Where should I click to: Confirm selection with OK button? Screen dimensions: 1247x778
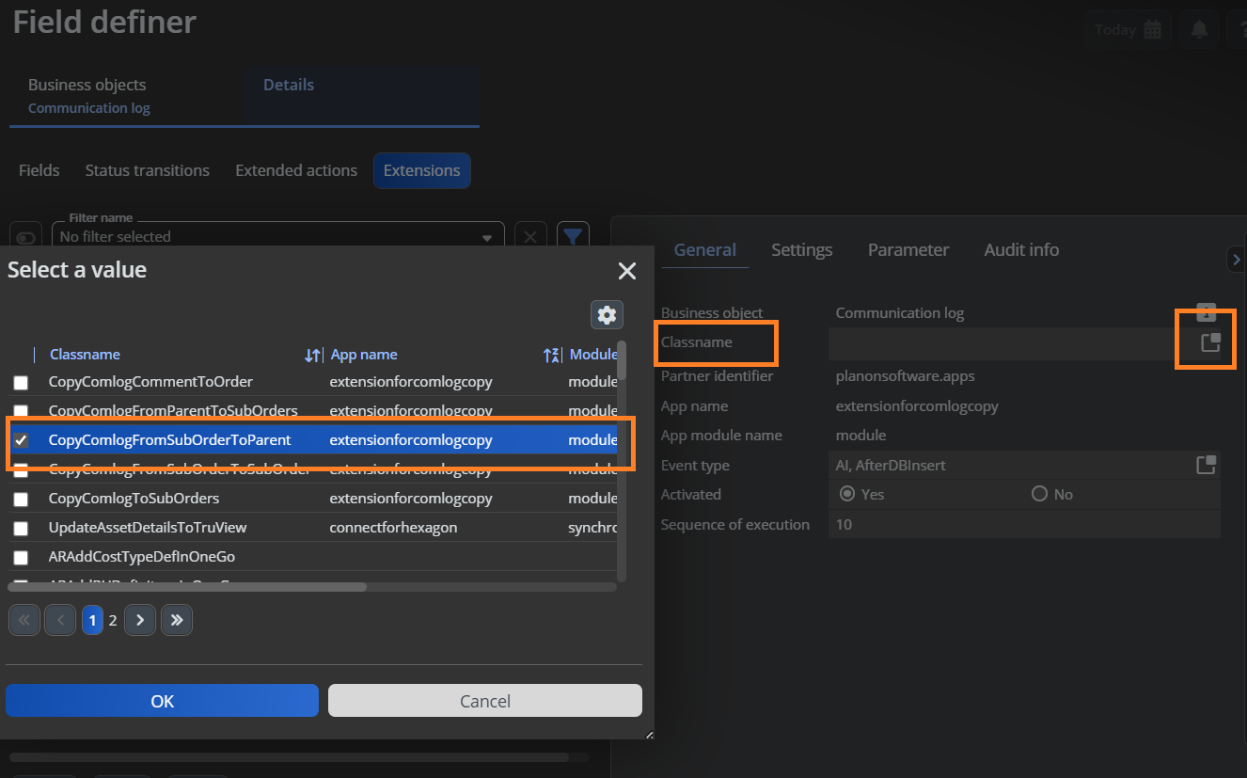(162, 701)
